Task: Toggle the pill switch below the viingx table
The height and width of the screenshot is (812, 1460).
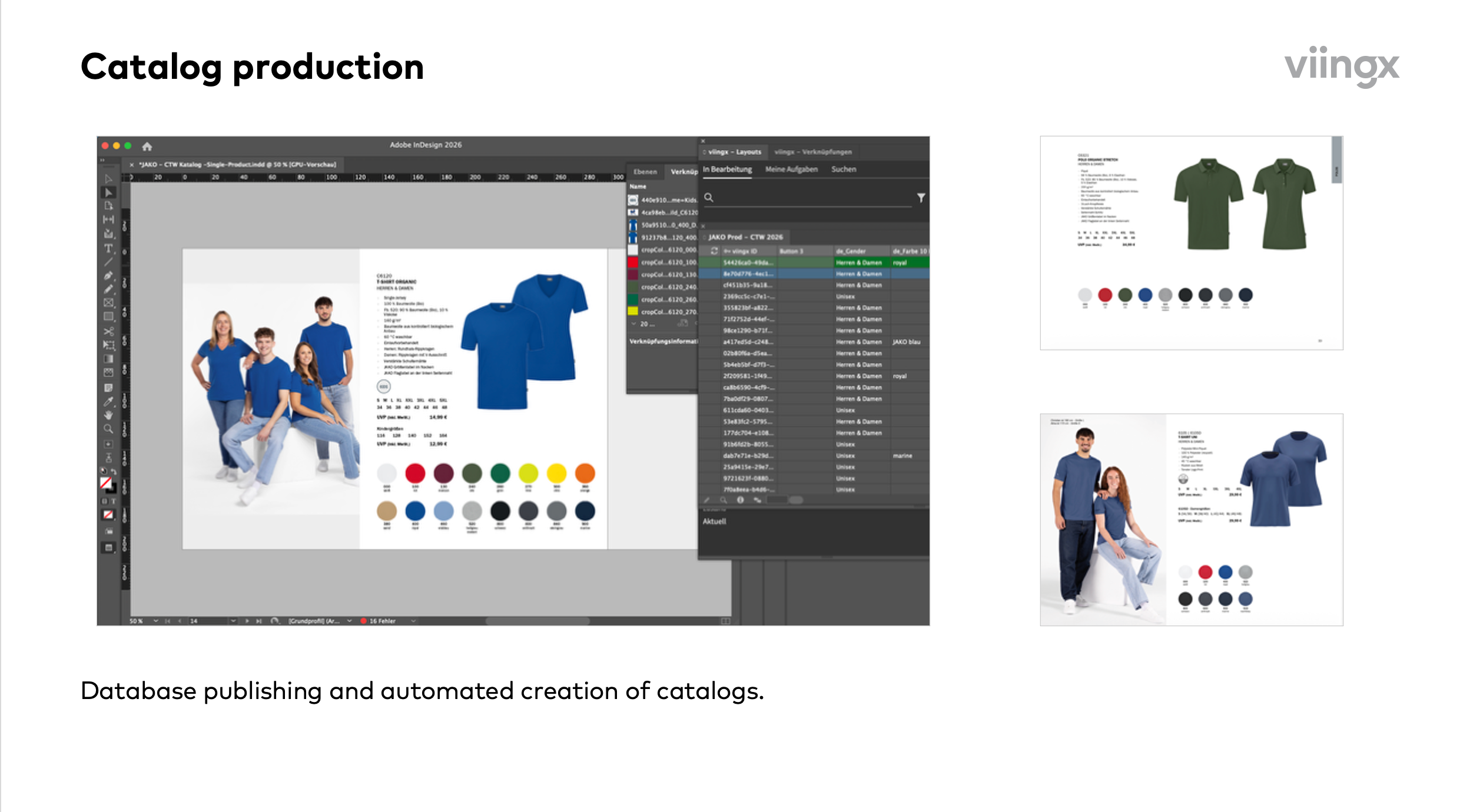Action: pos(796,500)
